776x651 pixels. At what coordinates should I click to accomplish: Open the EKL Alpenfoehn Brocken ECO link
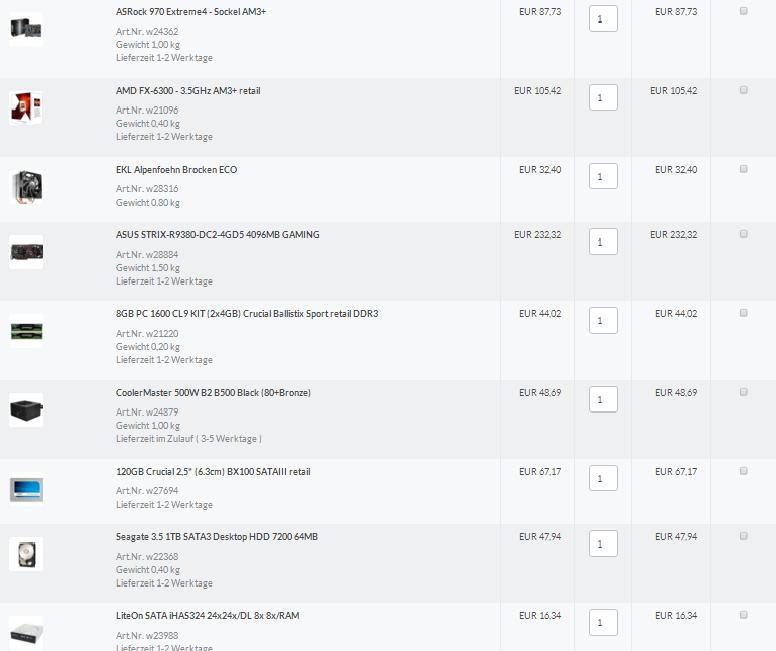coord(177,170)
